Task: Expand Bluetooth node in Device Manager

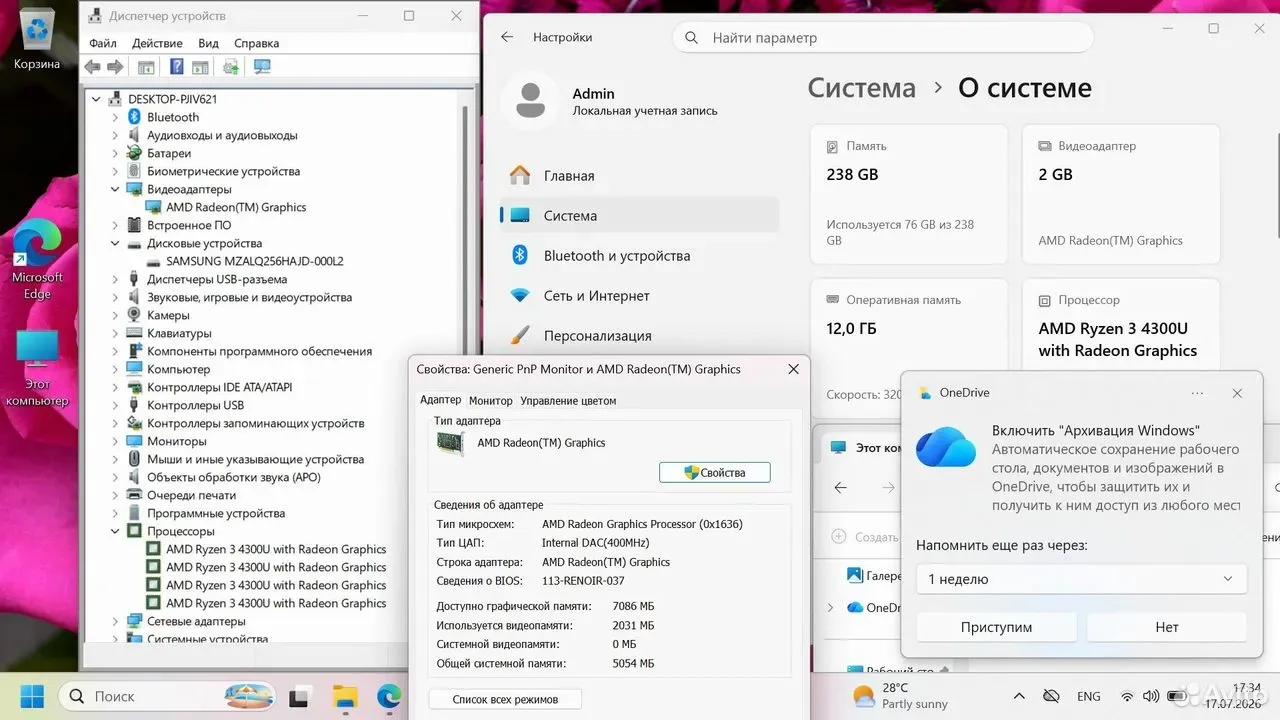Action: pos(115,117)
